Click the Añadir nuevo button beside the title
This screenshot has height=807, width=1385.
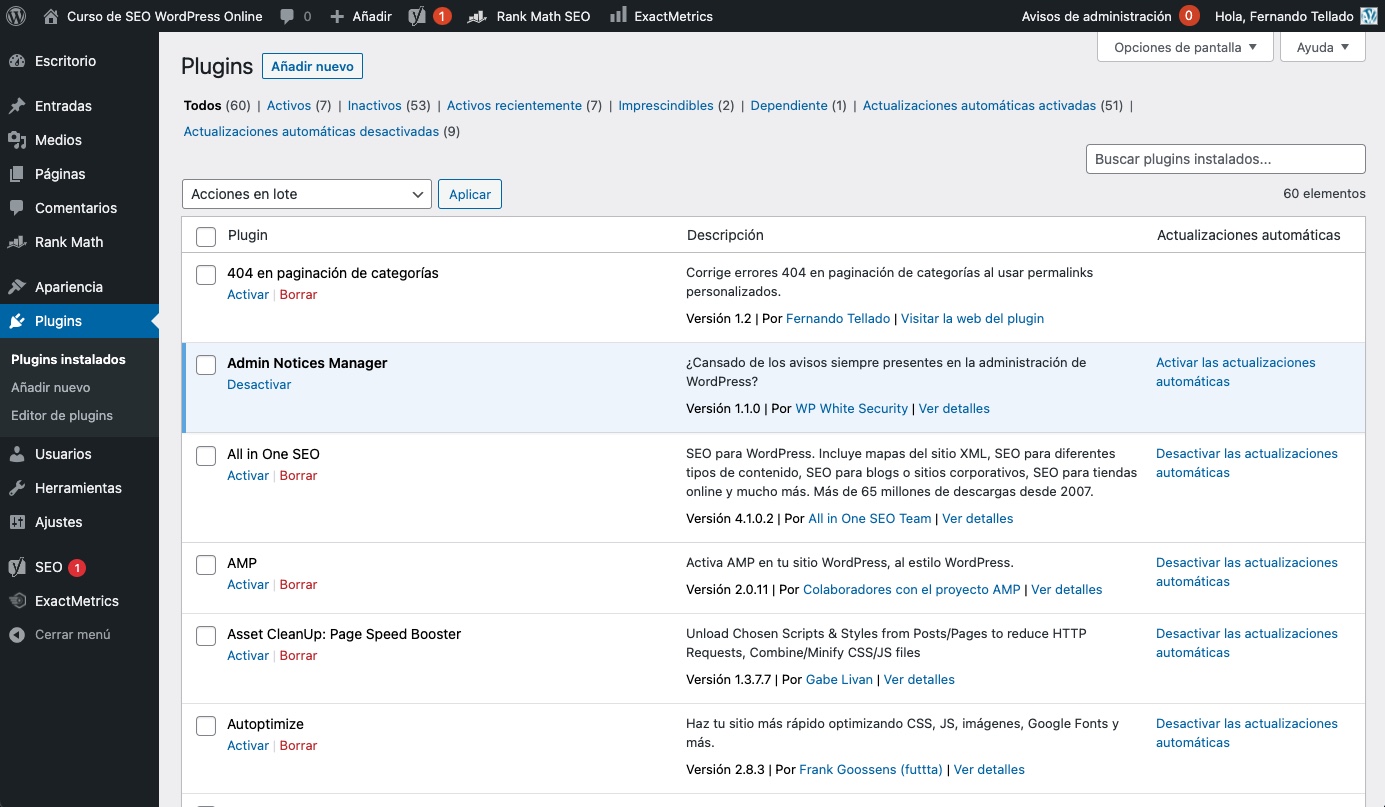(x=312, y=66)
